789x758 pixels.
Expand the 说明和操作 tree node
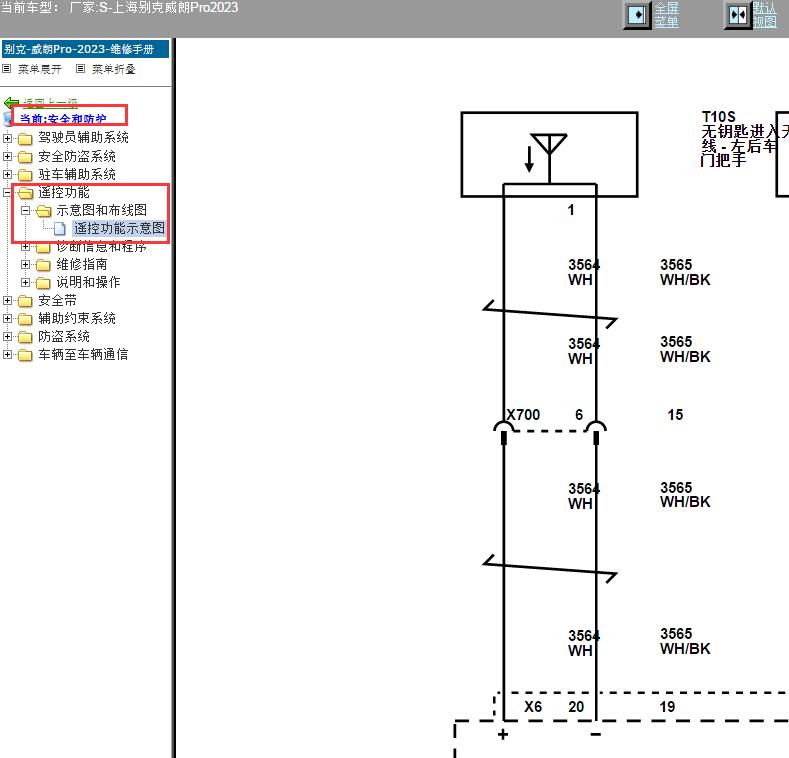[x=25, y=282]
